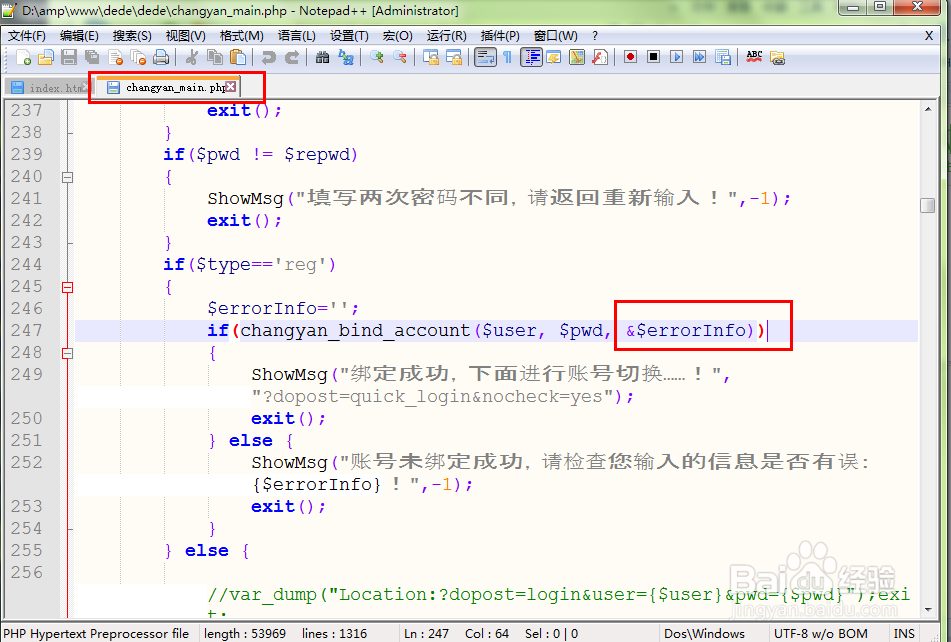Click Dos\Windows line ending status
The image size is (951, 642).
704,634
